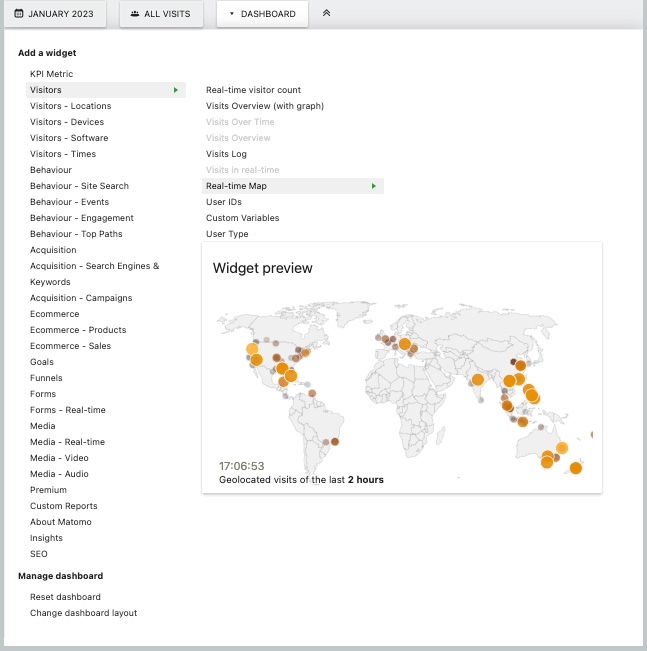Click the calendar icon beside January 2023
The height and width of the screenshot is (651, 647).
click(19, 14)
